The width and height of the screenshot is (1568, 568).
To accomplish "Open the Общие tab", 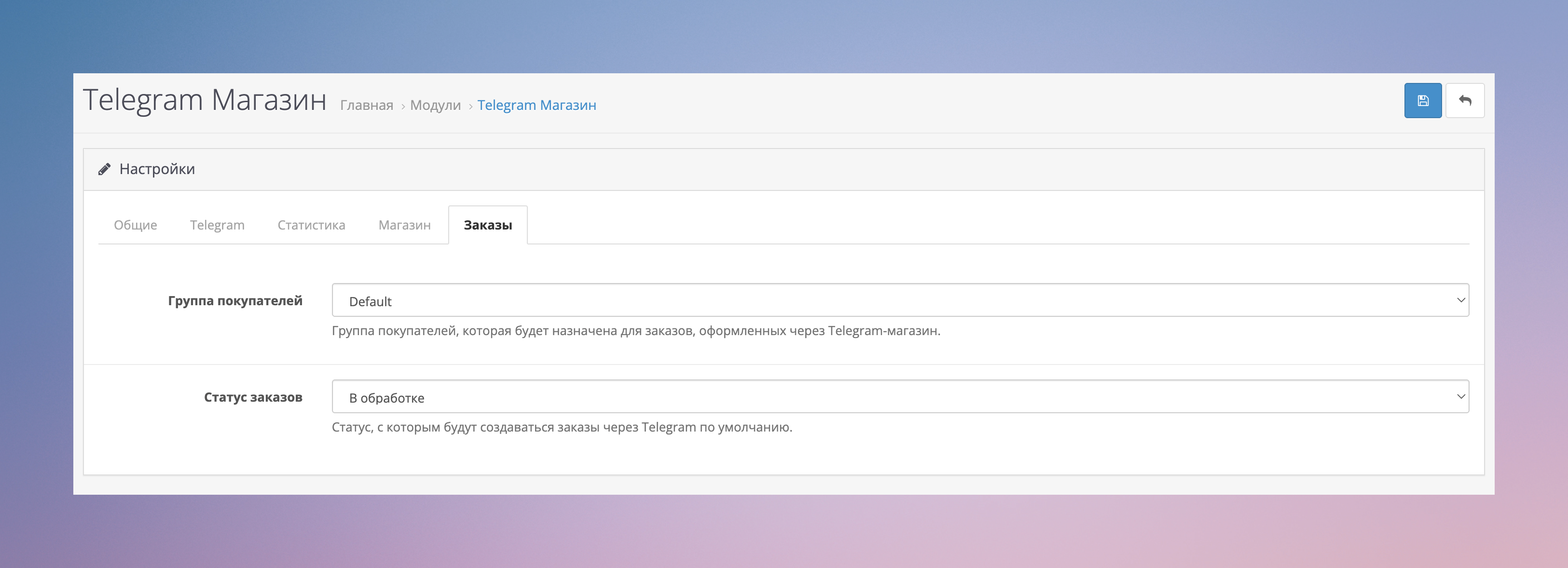I will (135, 225).
